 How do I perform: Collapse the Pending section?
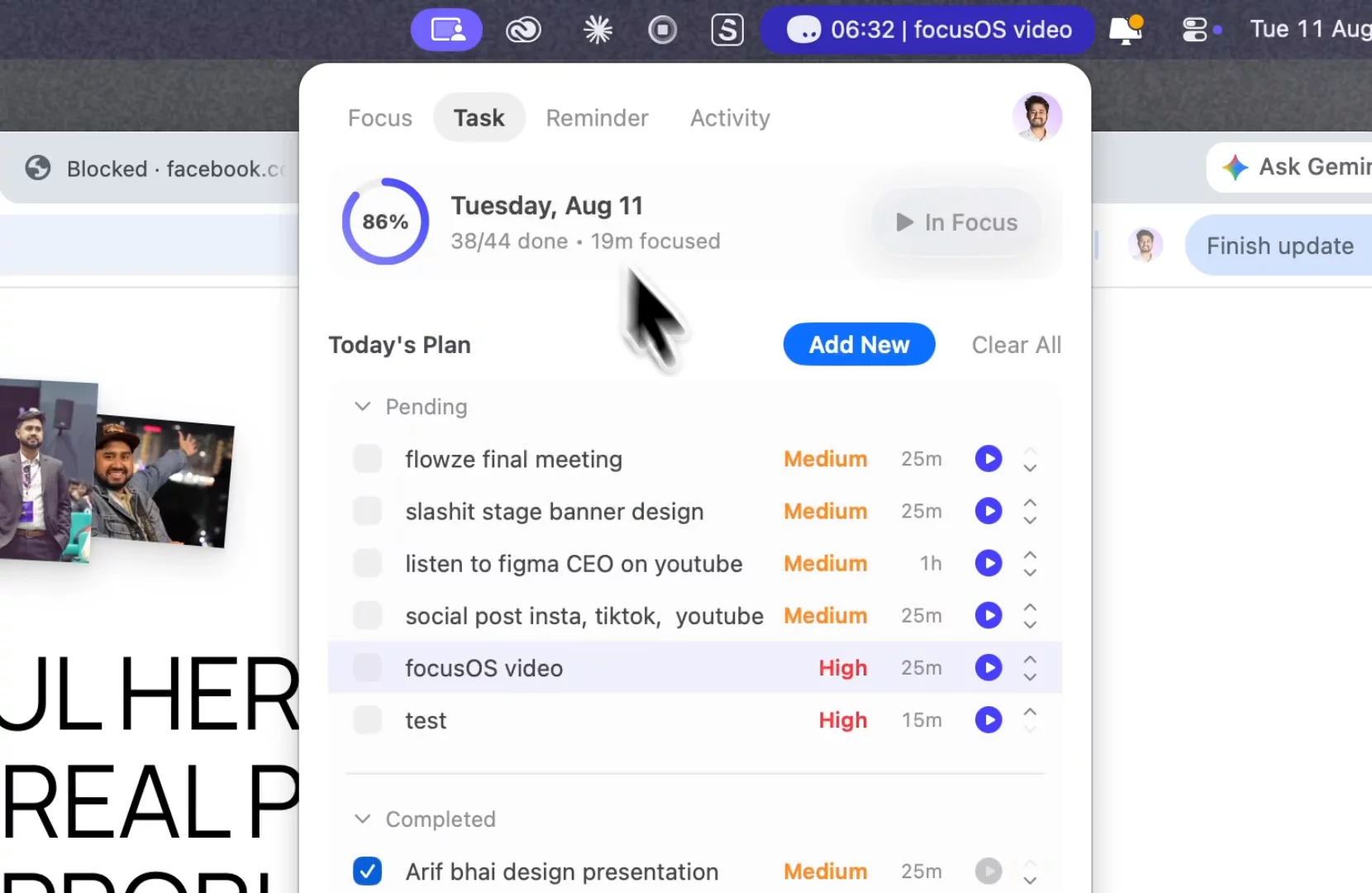click(362, 407)
